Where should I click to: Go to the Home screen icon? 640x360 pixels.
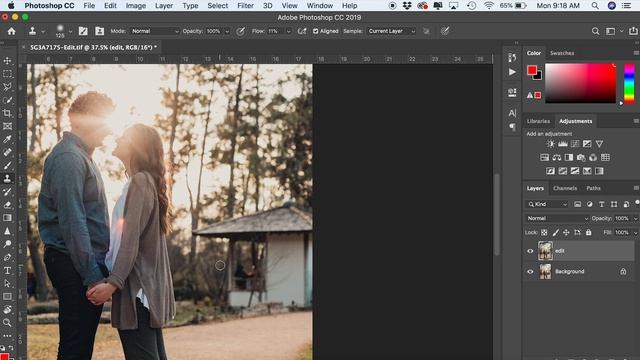coord(11,31)
